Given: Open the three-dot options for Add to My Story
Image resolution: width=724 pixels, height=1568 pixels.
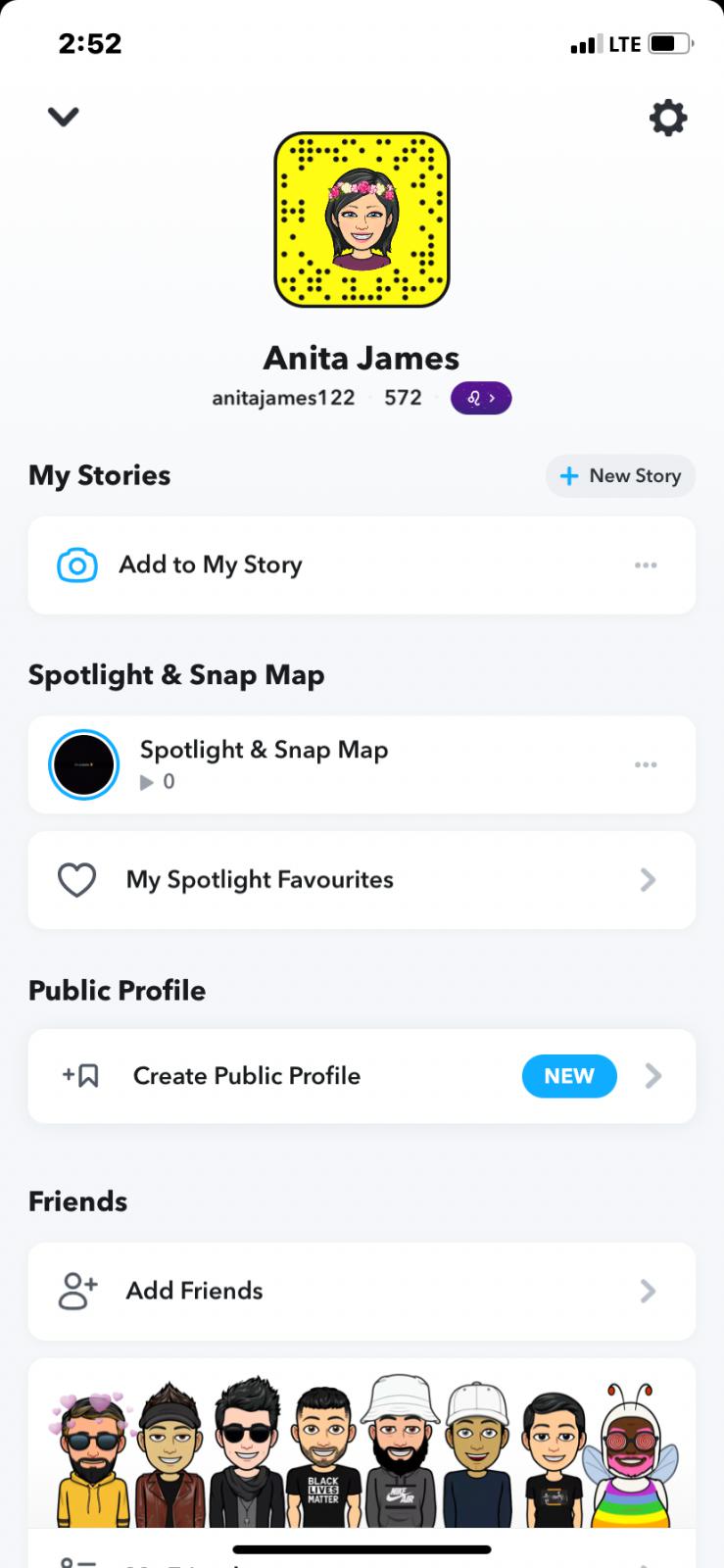Looking at the screenshot, I should [x=646, y=565].
